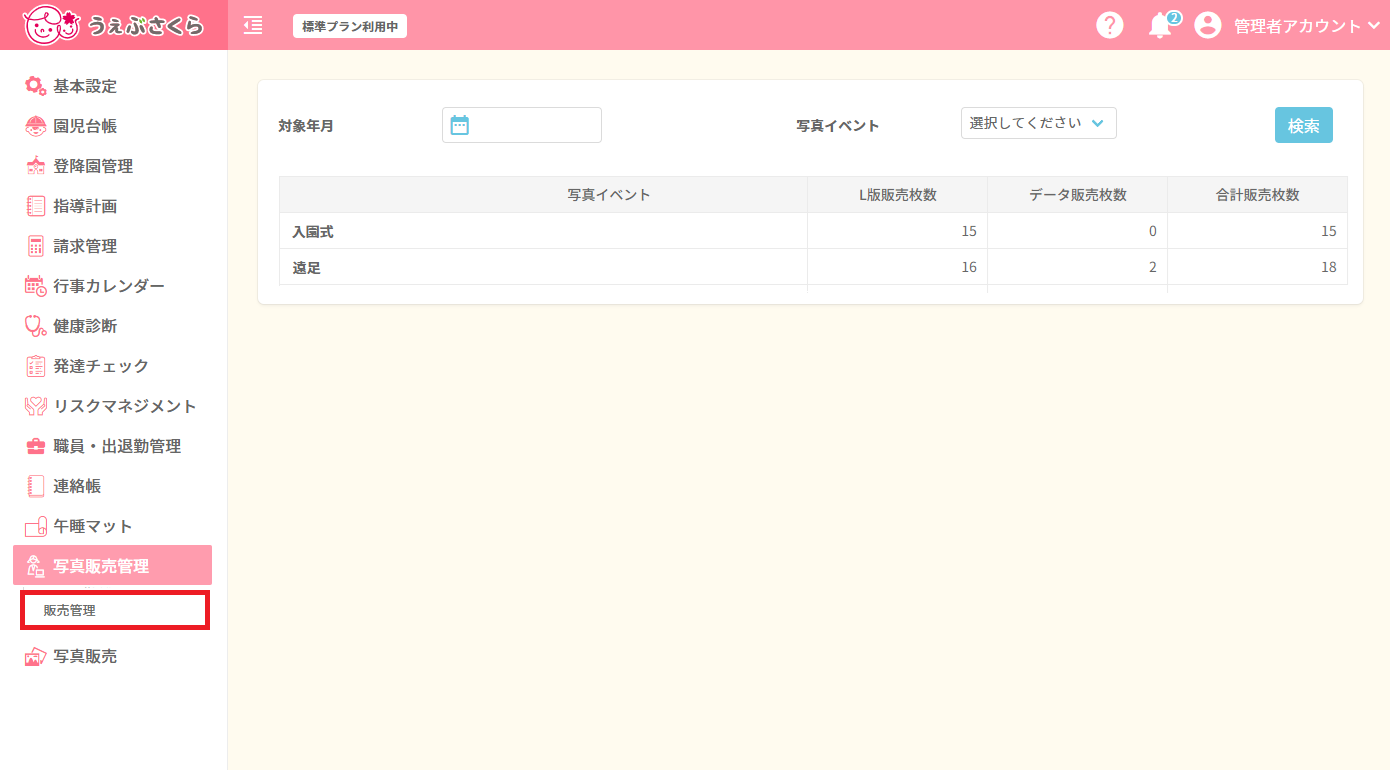This screenshot has width=1390, height=770.
Task: Click the gear icon beside 基本設定
Action: (x=35, y=86)
